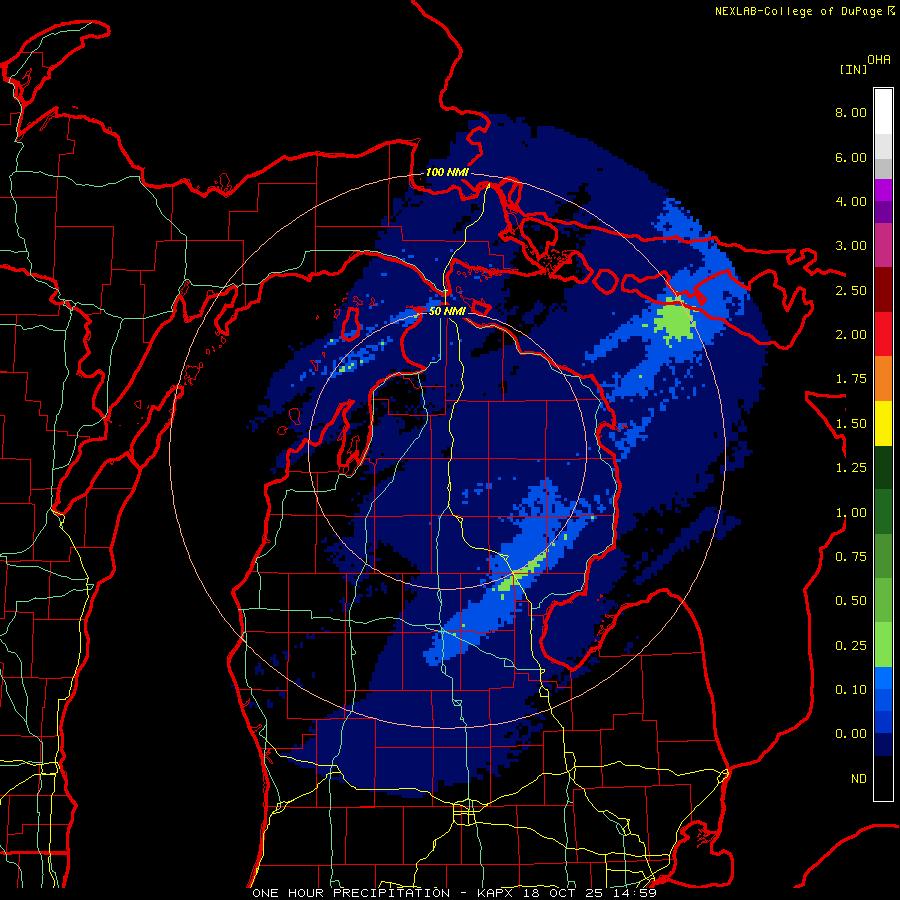The image size is (900, 900).
Task: Click the OHA product label
Action: click(x=879, y=60)
